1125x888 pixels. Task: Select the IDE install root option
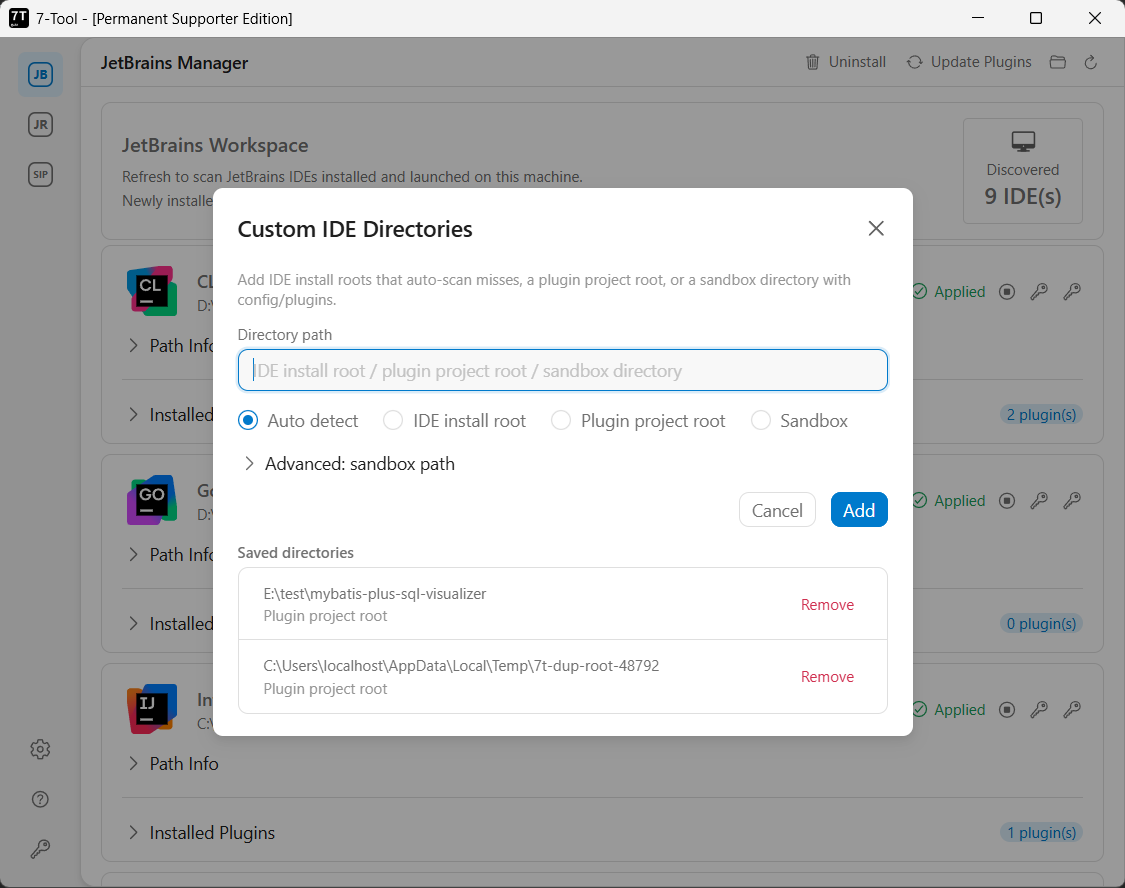click(x=455, y=420)
